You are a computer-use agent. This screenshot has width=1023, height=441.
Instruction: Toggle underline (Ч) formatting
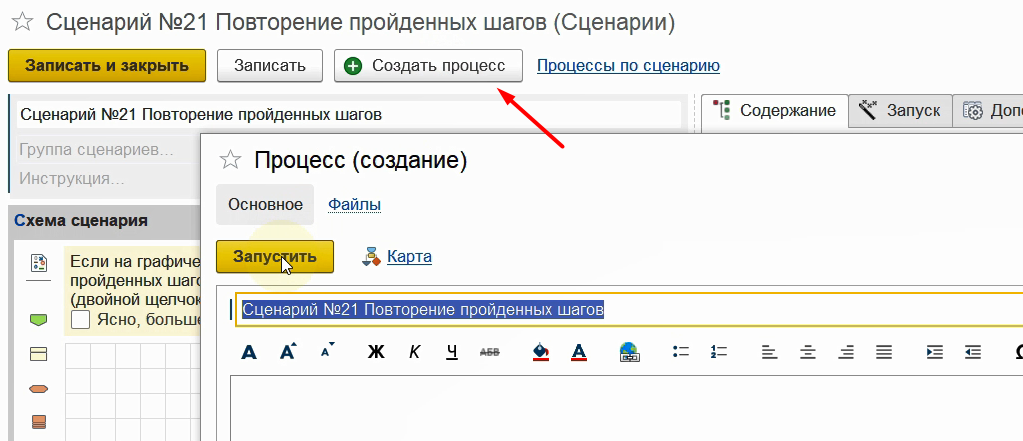coord(452,352)
